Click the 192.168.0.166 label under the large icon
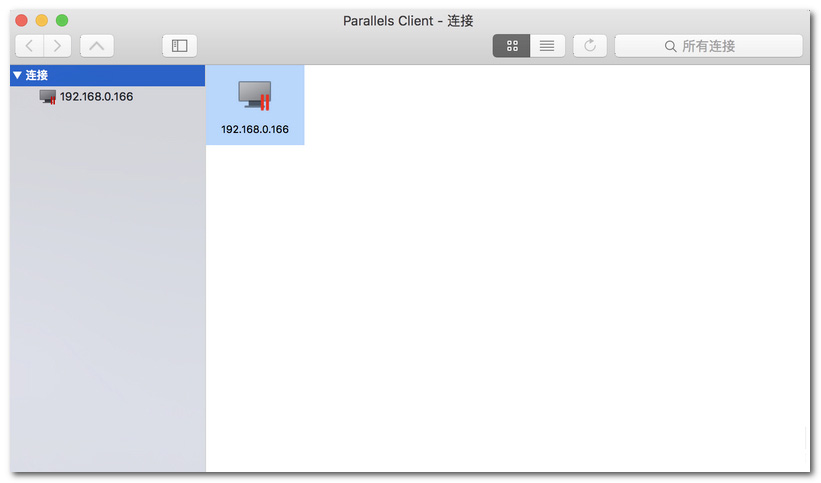The width and height of the screenshot is (821, 483). tap(255, 129)
